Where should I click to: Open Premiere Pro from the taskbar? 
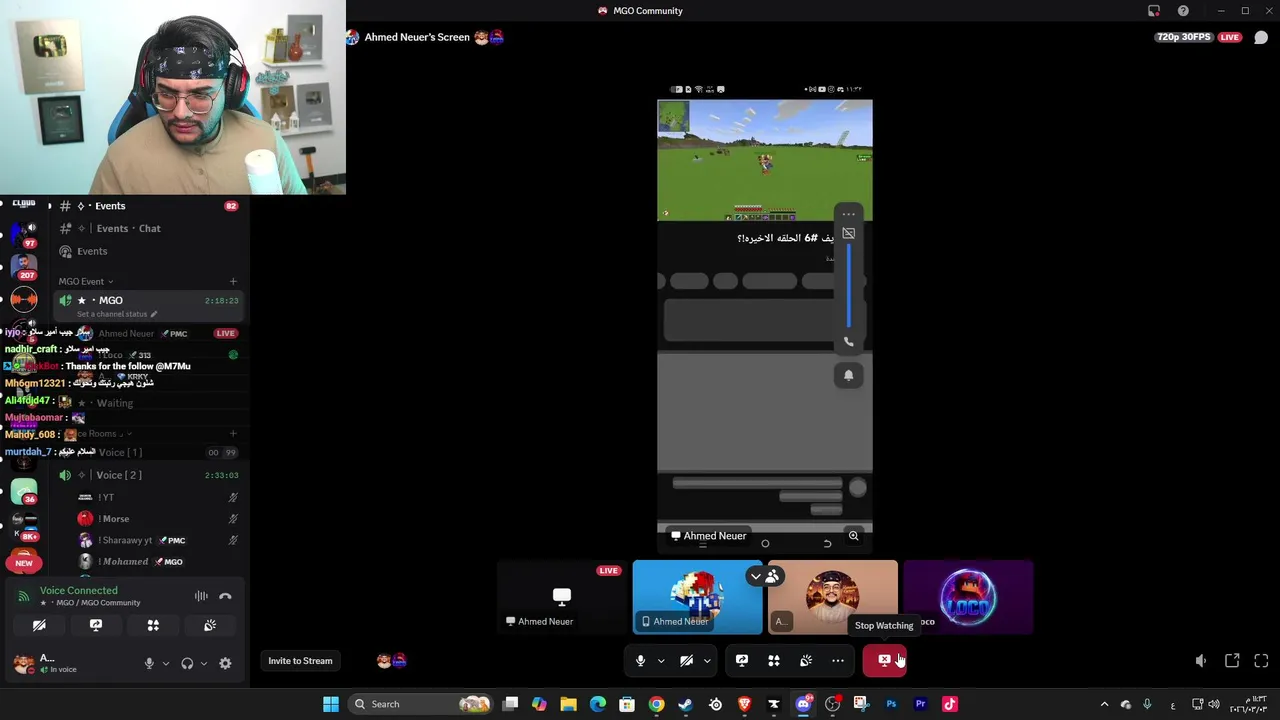click(x=920, y=704)
